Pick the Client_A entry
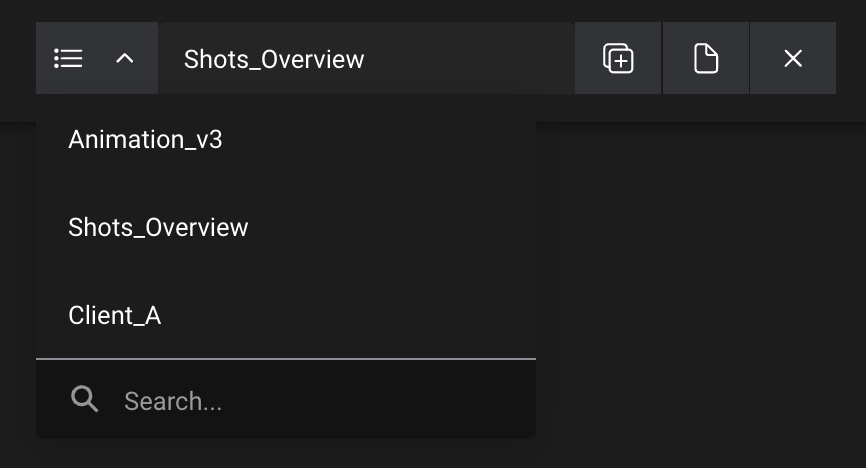 coord(115,316)
